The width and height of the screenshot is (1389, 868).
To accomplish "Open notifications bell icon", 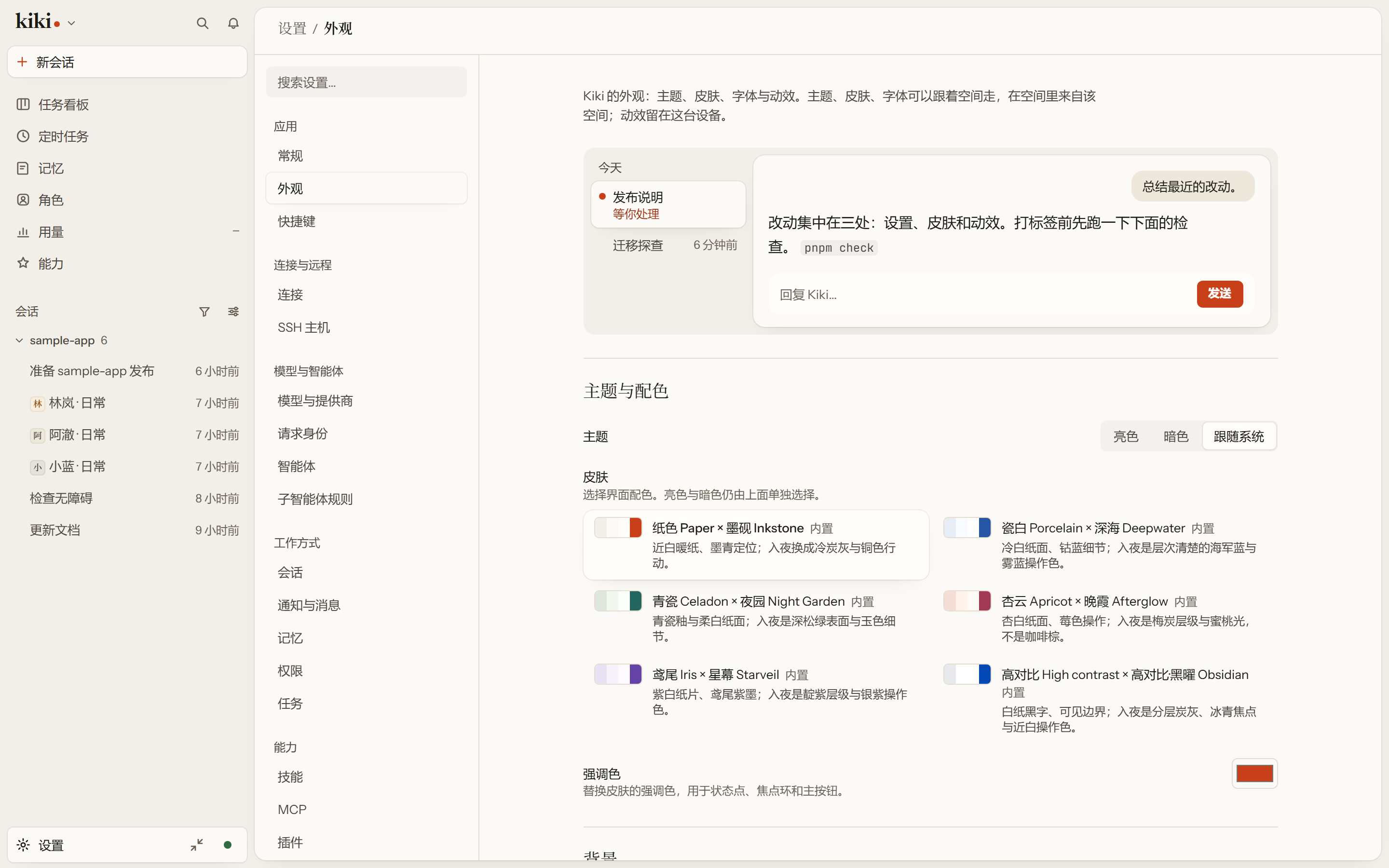I will click(233, 24).
